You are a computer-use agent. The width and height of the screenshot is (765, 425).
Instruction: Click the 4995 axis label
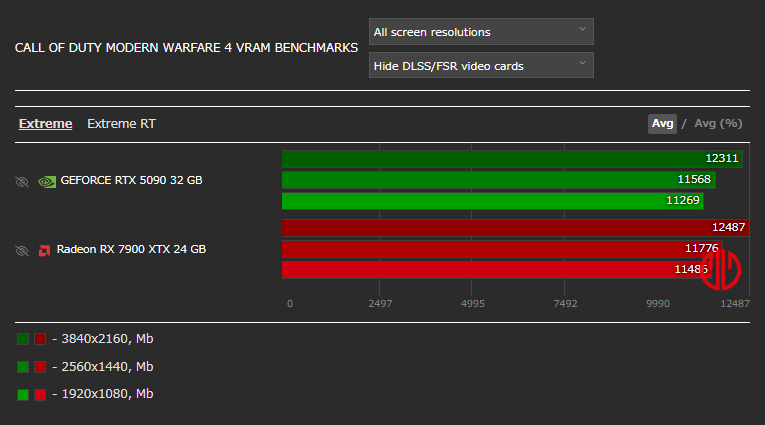pyautogui.click(x=473, y=304)
